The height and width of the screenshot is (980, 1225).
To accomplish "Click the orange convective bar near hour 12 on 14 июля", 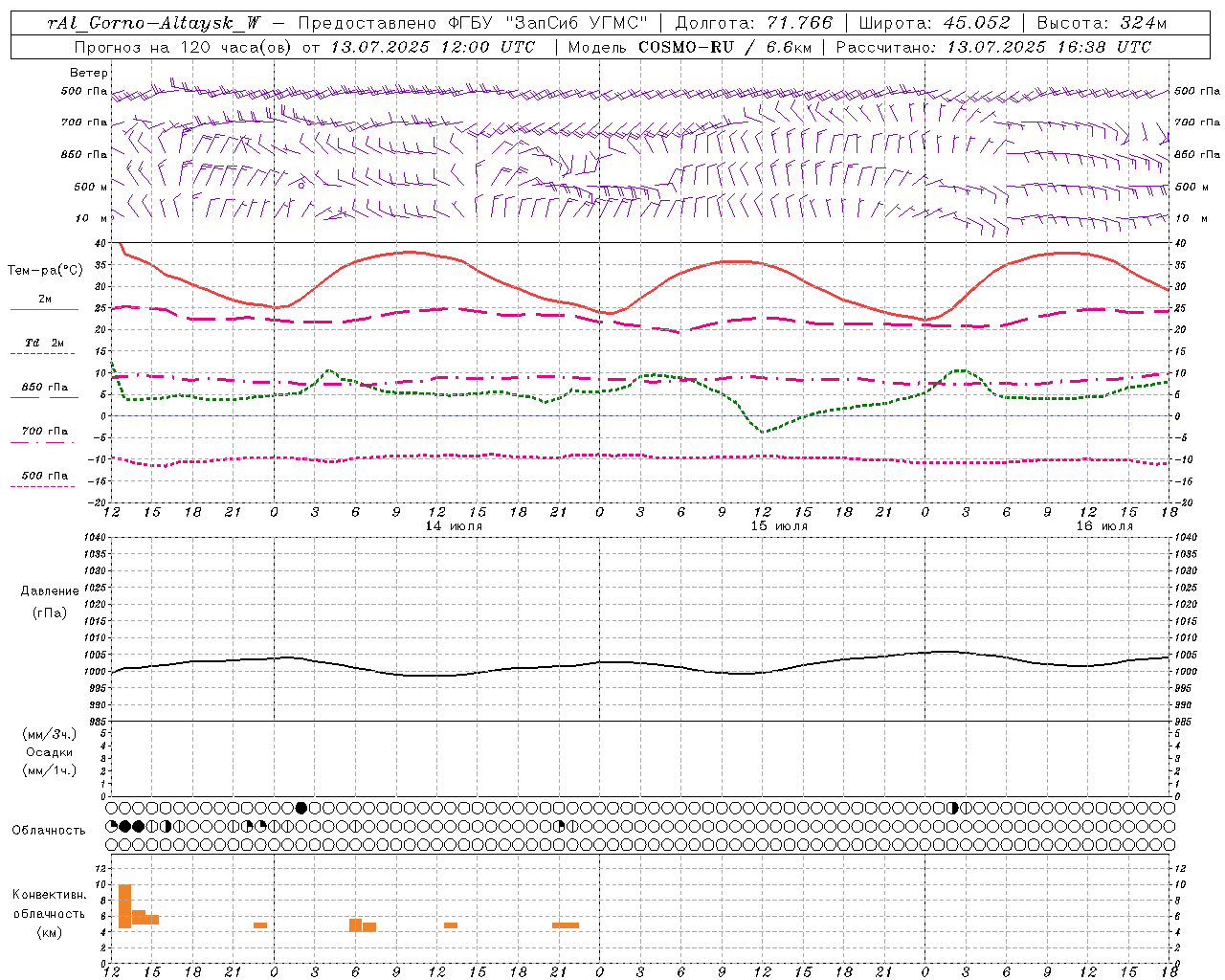I will coord(451,925).
